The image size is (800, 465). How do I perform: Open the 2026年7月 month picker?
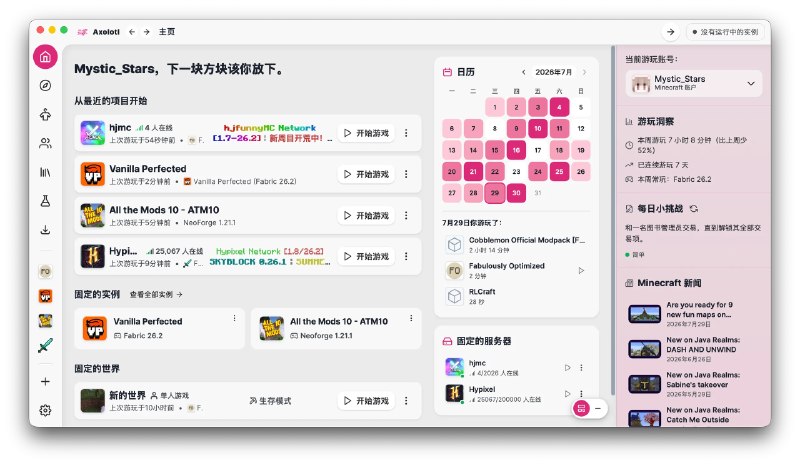tap(554, 72)
